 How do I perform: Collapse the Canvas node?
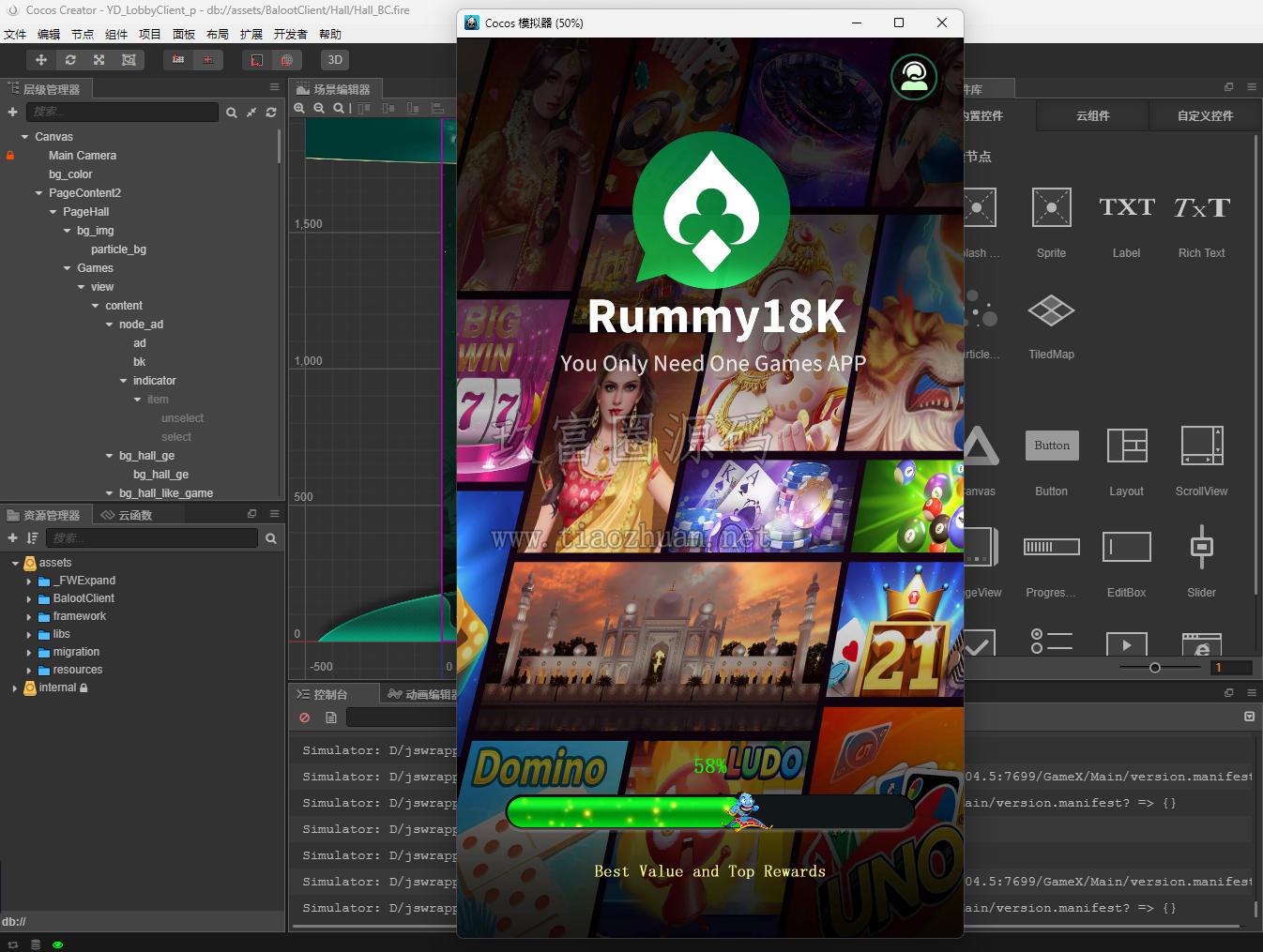[24, 137]
